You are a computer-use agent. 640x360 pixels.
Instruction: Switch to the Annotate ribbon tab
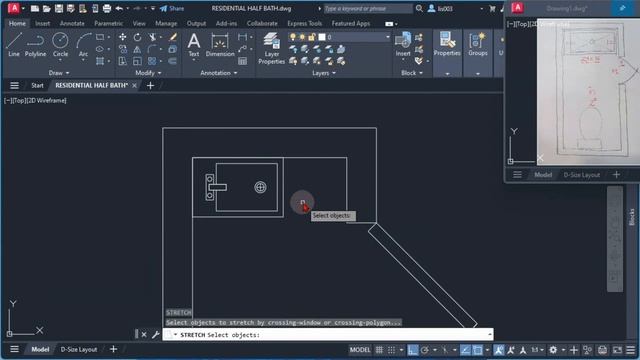[x=72, y=23]
